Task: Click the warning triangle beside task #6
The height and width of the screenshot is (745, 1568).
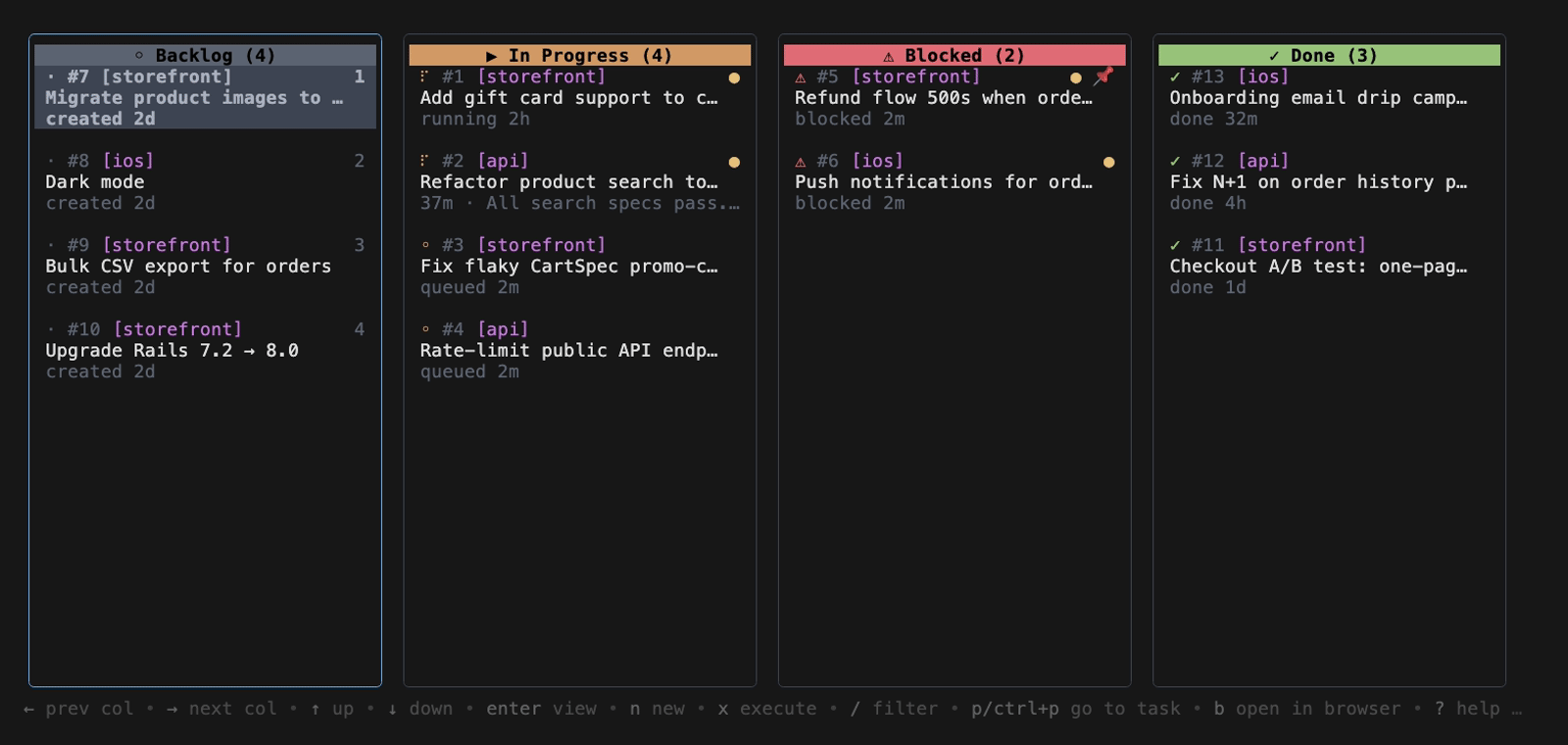Action: pos(801,162)
